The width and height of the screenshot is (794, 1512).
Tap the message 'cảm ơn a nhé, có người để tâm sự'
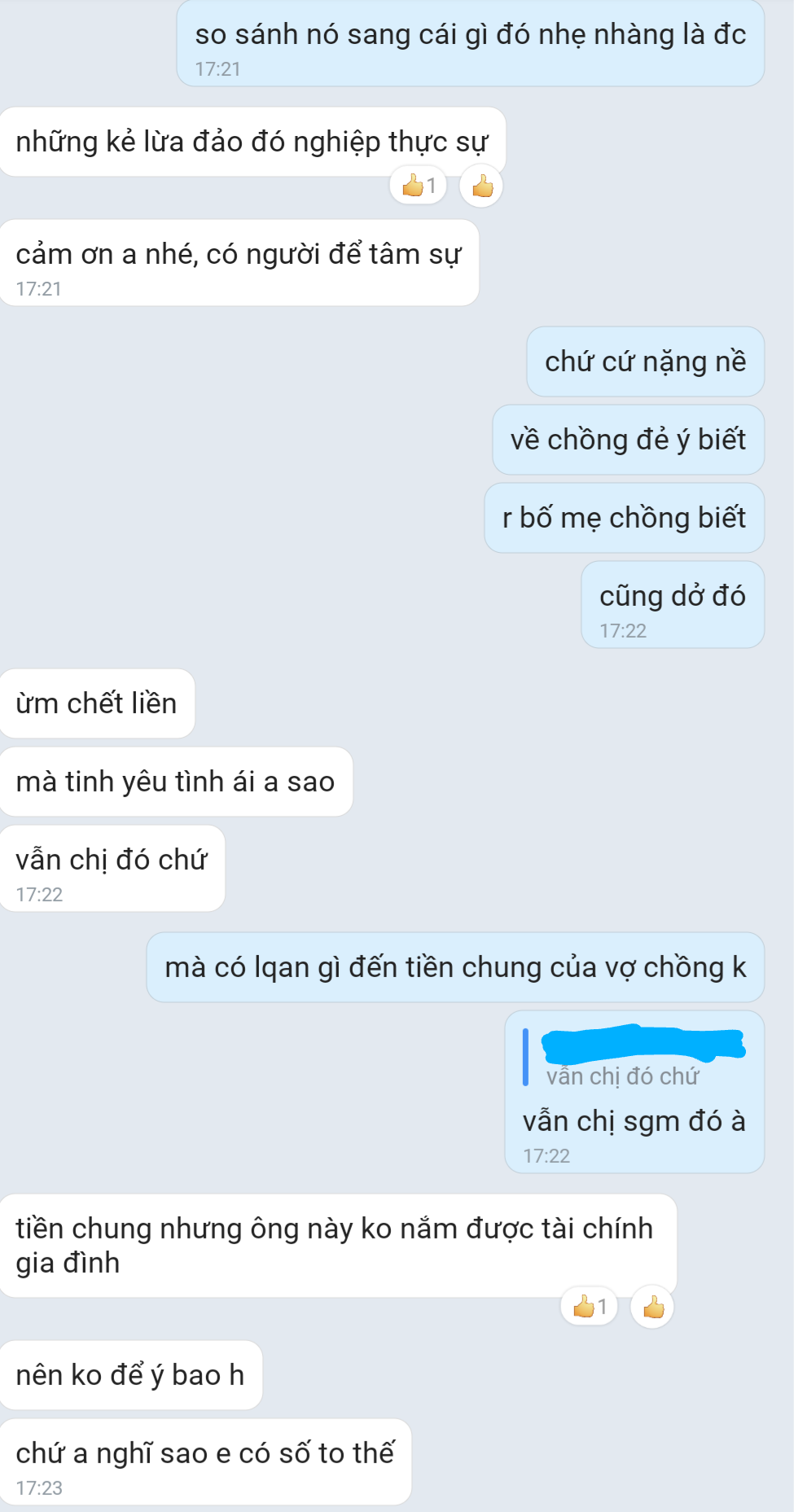pos(239,263)
